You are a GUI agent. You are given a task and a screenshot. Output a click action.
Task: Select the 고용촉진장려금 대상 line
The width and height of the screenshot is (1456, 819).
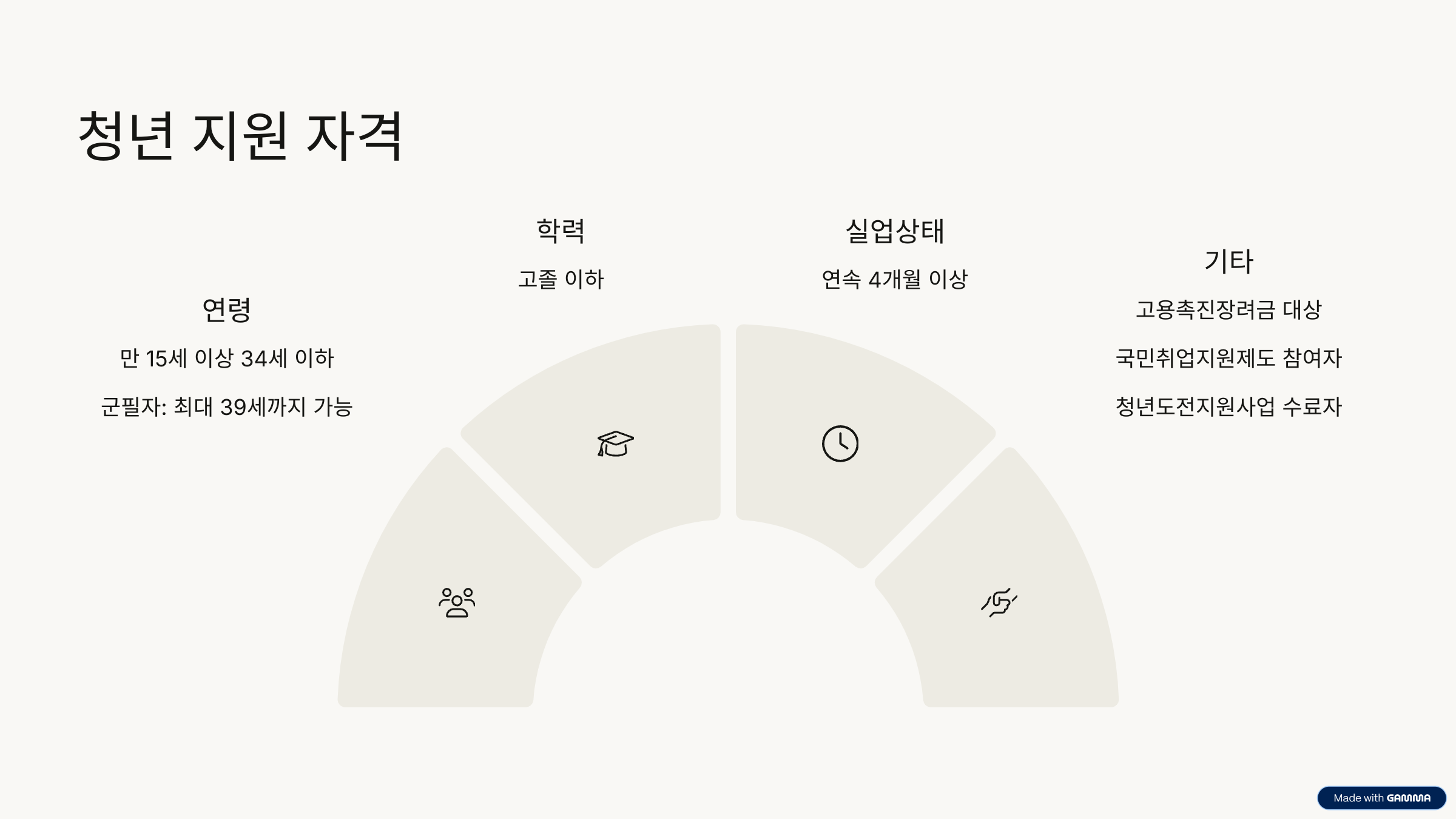coord(1228,309)
